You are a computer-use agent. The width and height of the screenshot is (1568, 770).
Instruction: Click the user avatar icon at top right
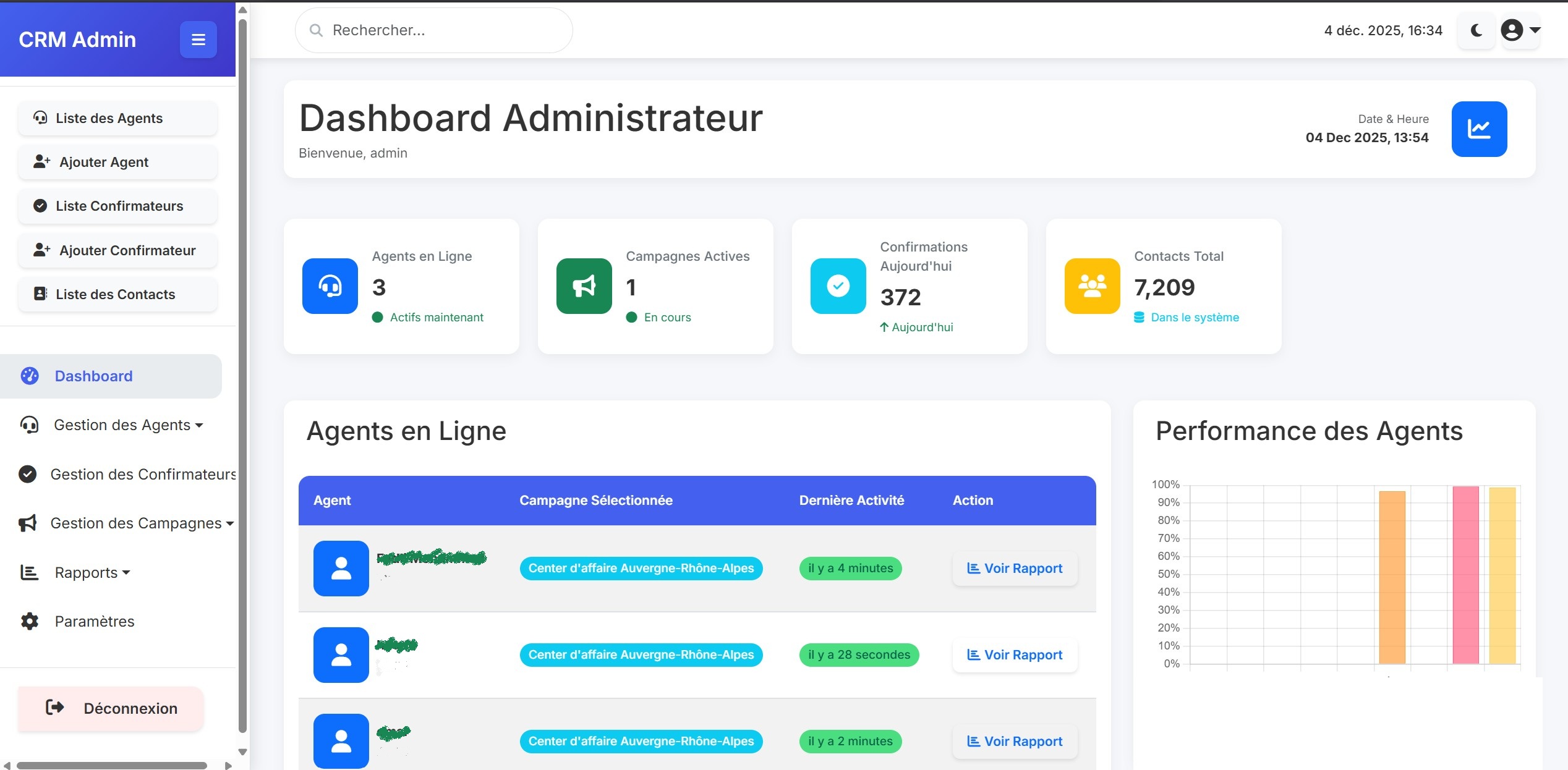[x=1512, y=30]
